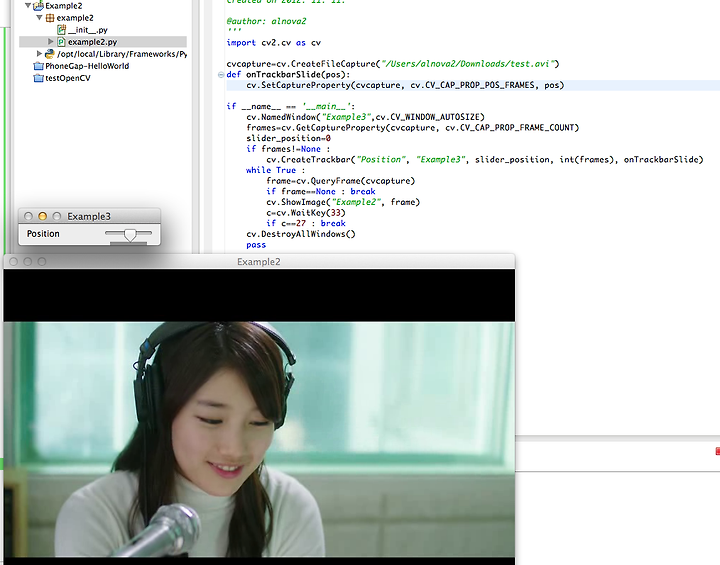
Task: Click the 'def onTrackbarSlide(pos):' line
Action: click(288, 74)
